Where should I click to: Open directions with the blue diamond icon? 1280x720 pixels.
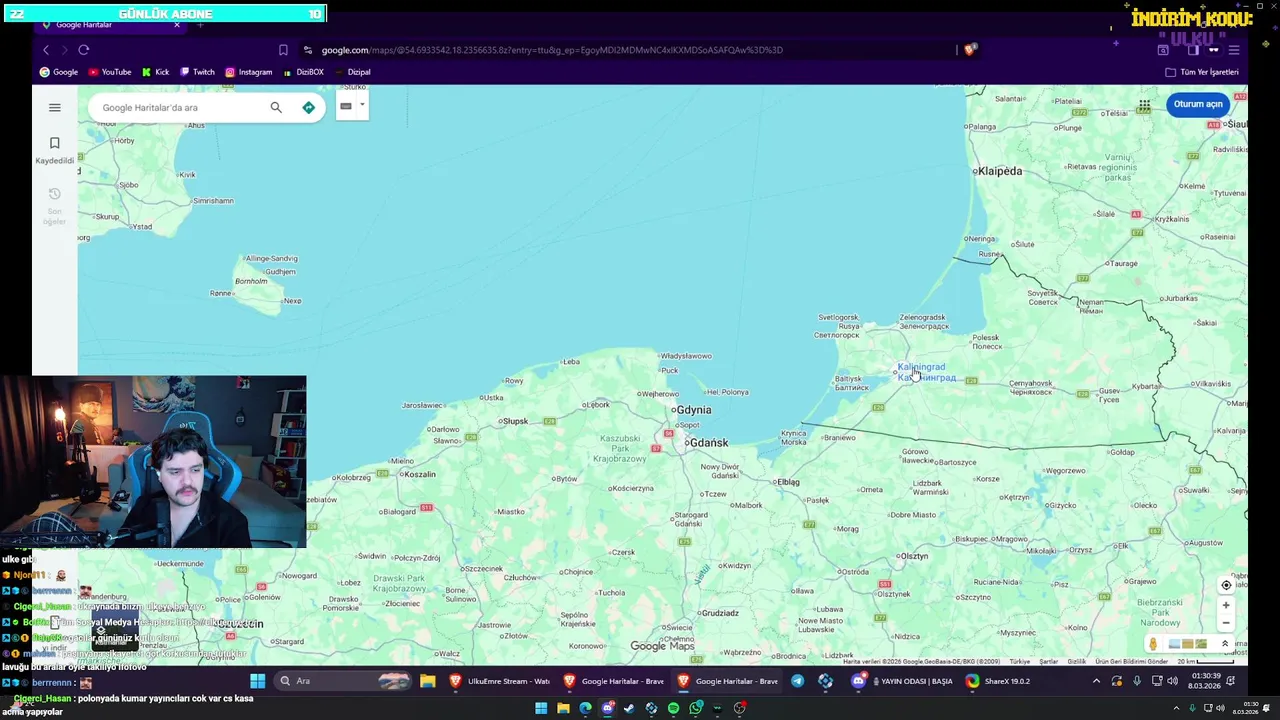[308, 107]
